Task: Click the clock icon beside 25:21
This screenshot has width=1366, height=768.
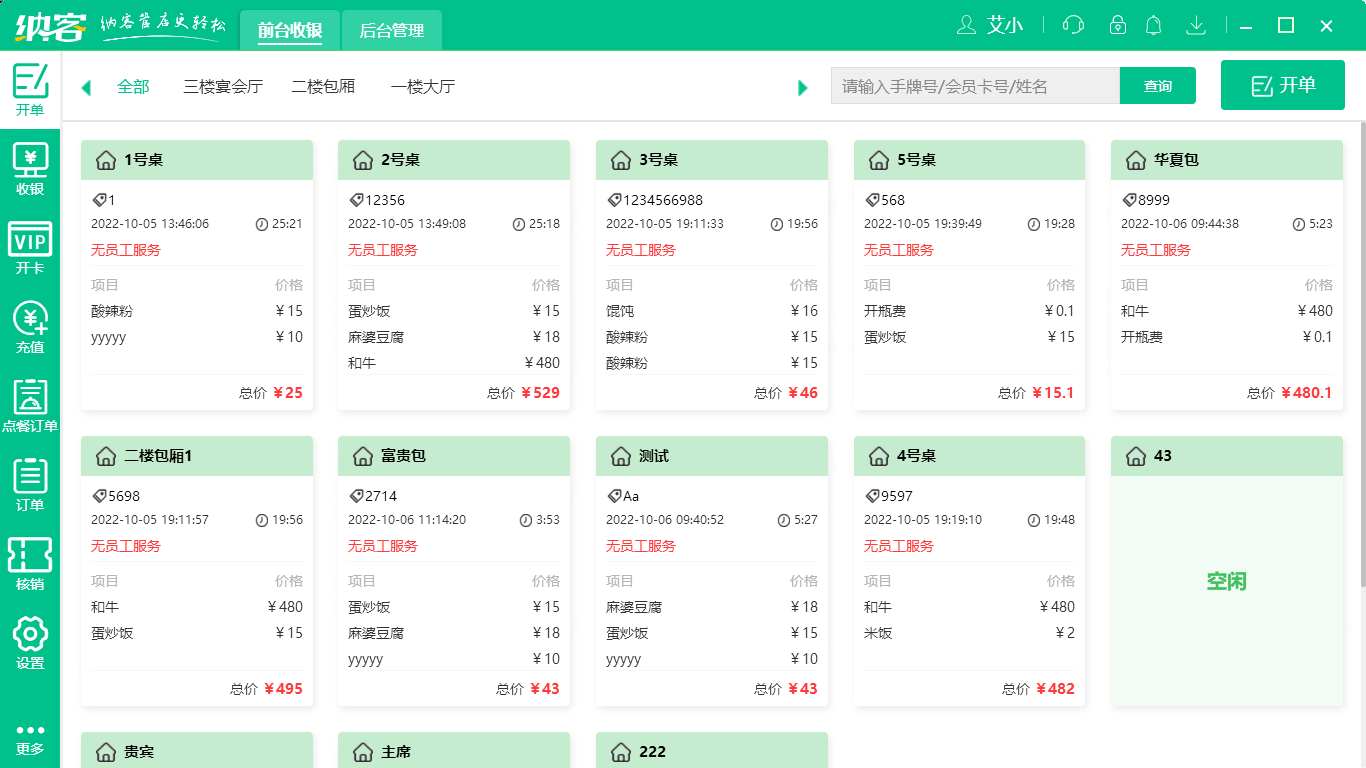Action: pos(262,224)
